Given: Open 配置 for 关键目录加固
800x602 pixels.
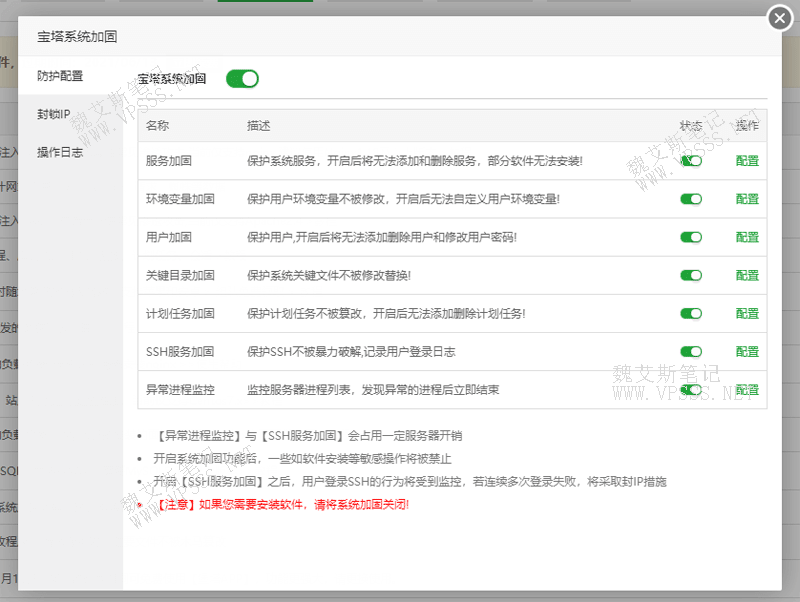Looking at the screenshot, I should [x=747, y=275].
